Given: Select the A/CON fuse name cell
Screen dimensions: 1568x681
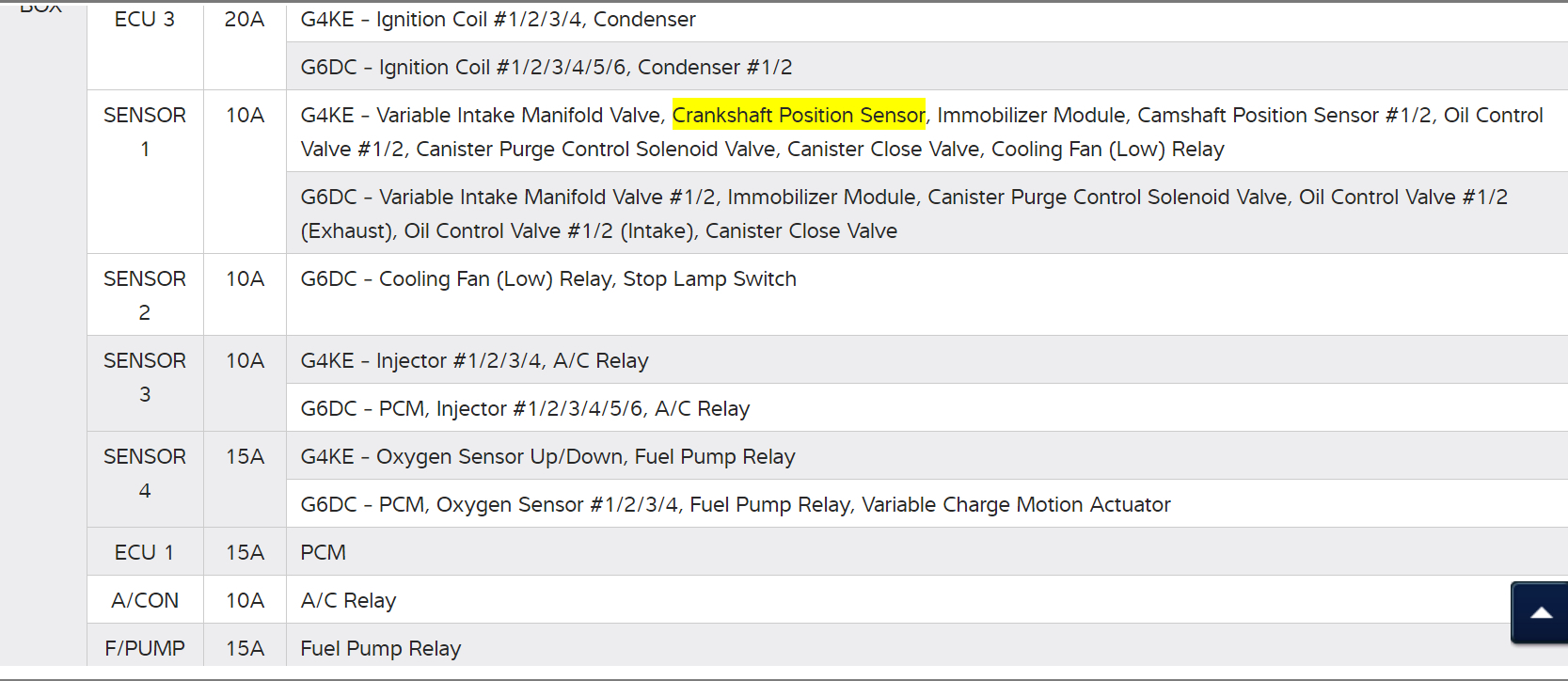Looking at the screenshot, I should [x=145, y=600].
